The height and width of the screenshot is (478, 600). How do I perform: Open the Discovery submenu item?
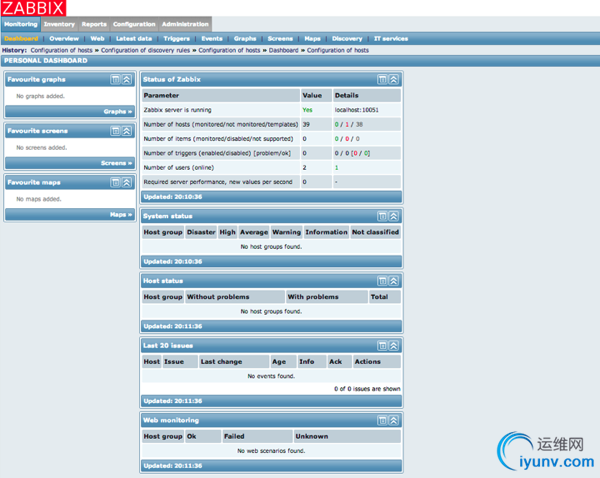(x=347, y=39)
